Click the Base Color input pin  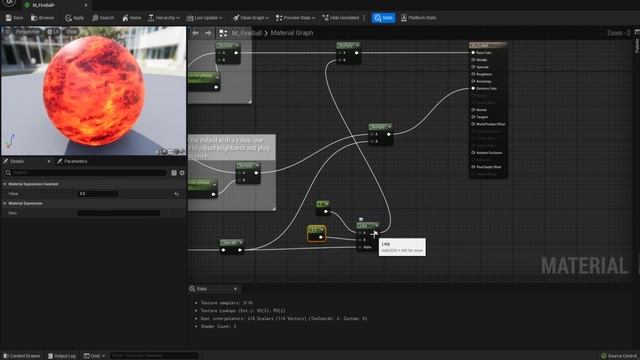point(473,53)
